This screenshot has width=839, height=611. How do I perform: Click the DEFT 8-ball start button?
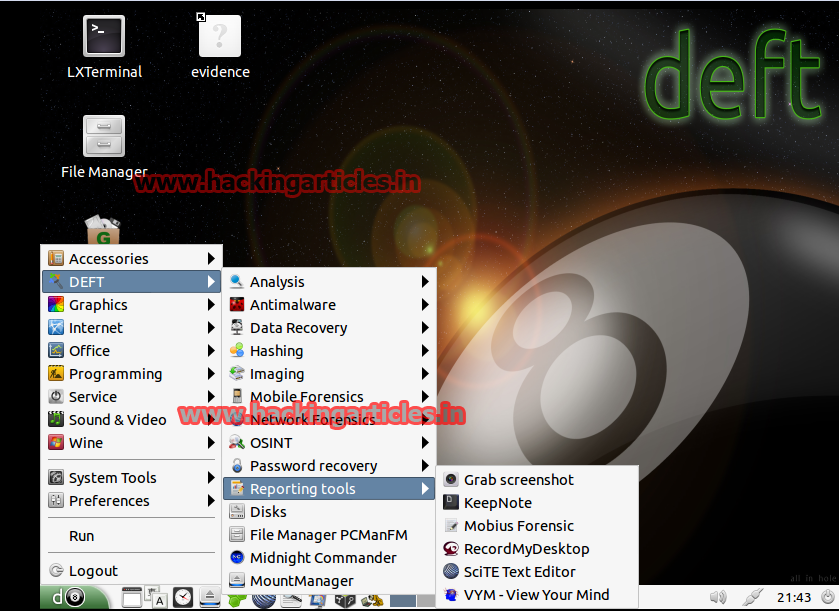pos(74,597)
